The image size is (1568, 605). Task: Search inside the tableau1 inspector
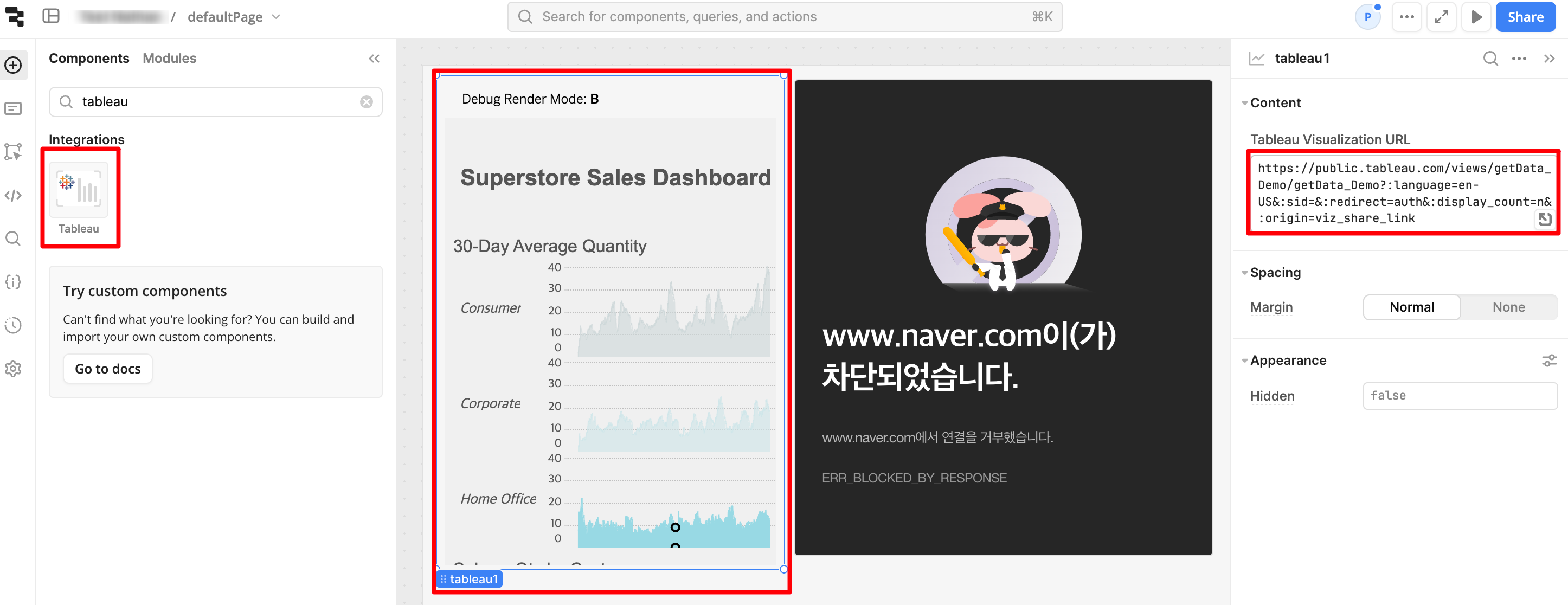pos(1490,59)
